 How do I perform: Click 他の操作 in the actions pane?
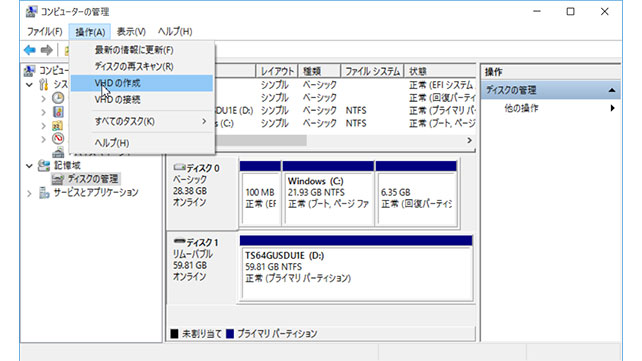[521, 108]
